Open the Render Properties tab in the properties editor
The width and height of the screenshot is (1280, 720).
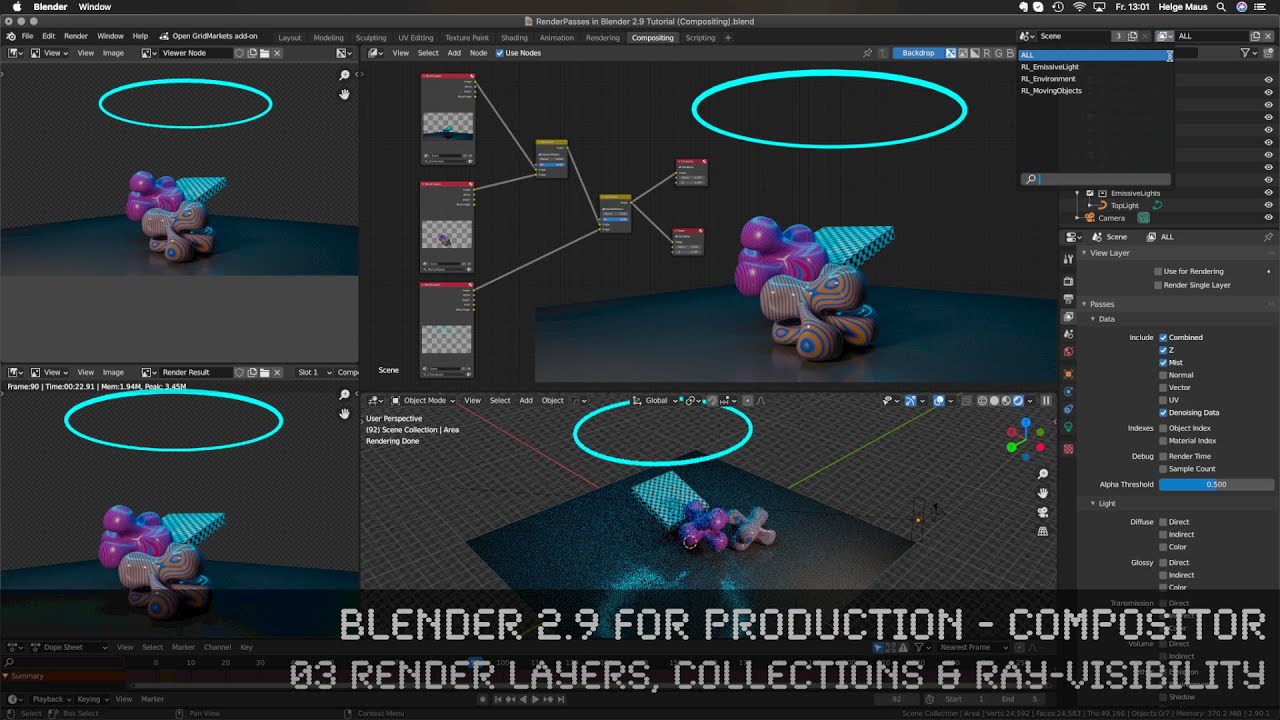(x=1069, y=280)
